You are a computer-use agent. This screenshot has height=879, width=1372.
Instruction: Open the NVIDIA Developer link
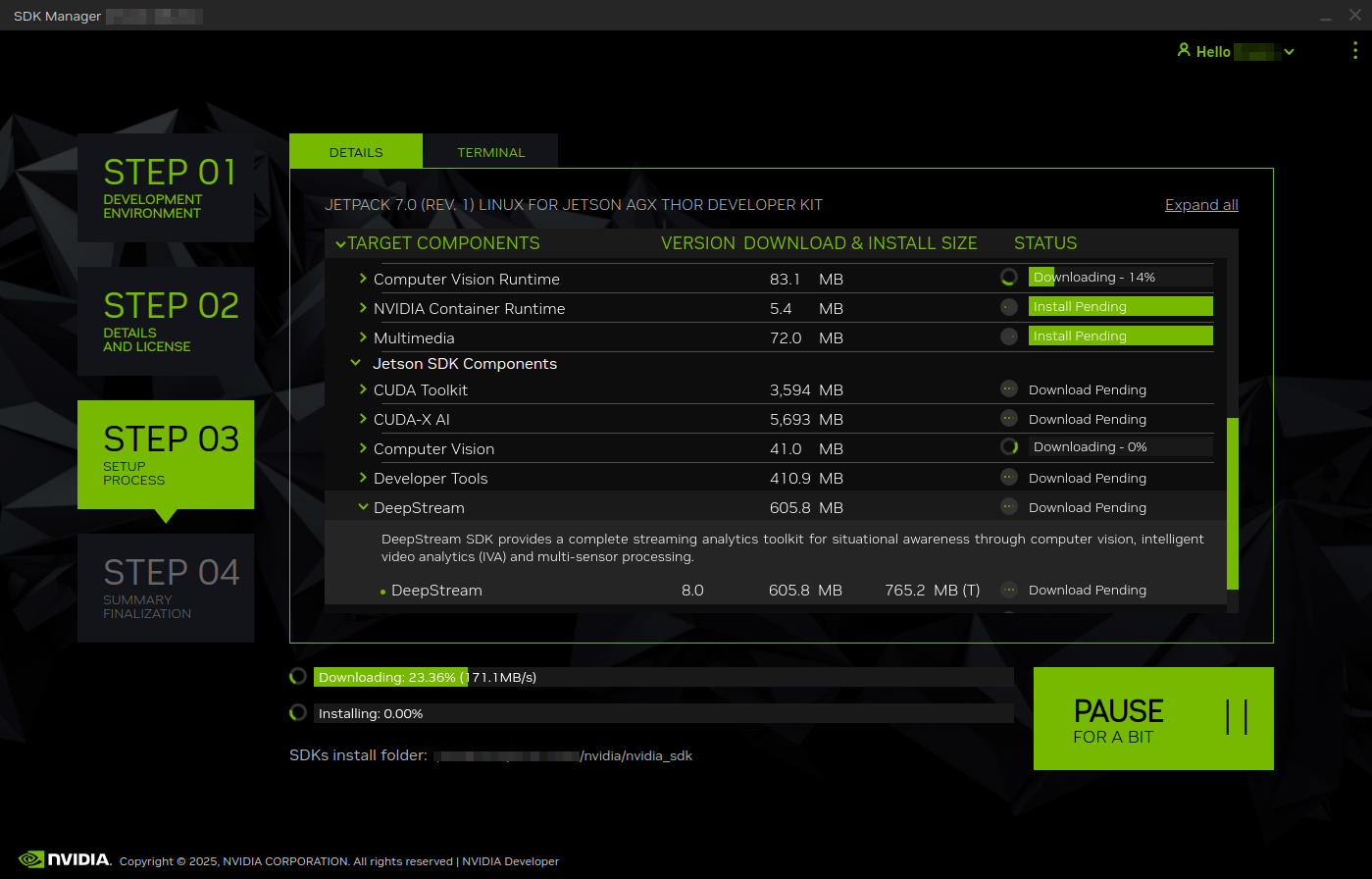tap(510, 861)
